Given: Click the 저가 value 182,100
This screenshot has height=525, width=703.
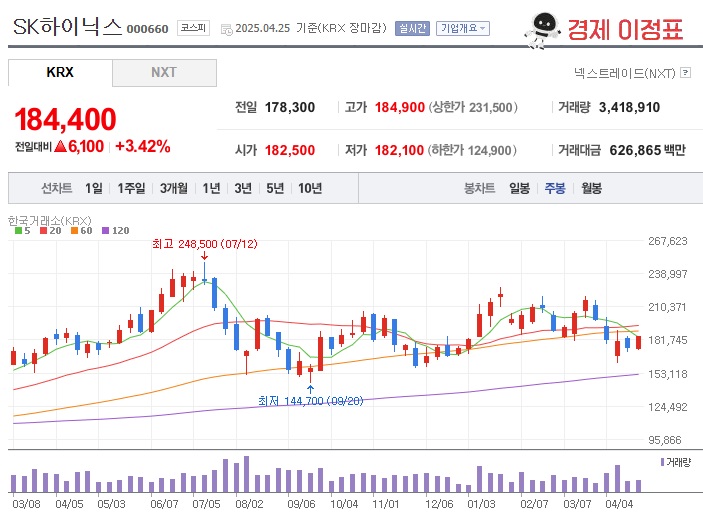Looking at the screenshot, I should coord(399,150).
